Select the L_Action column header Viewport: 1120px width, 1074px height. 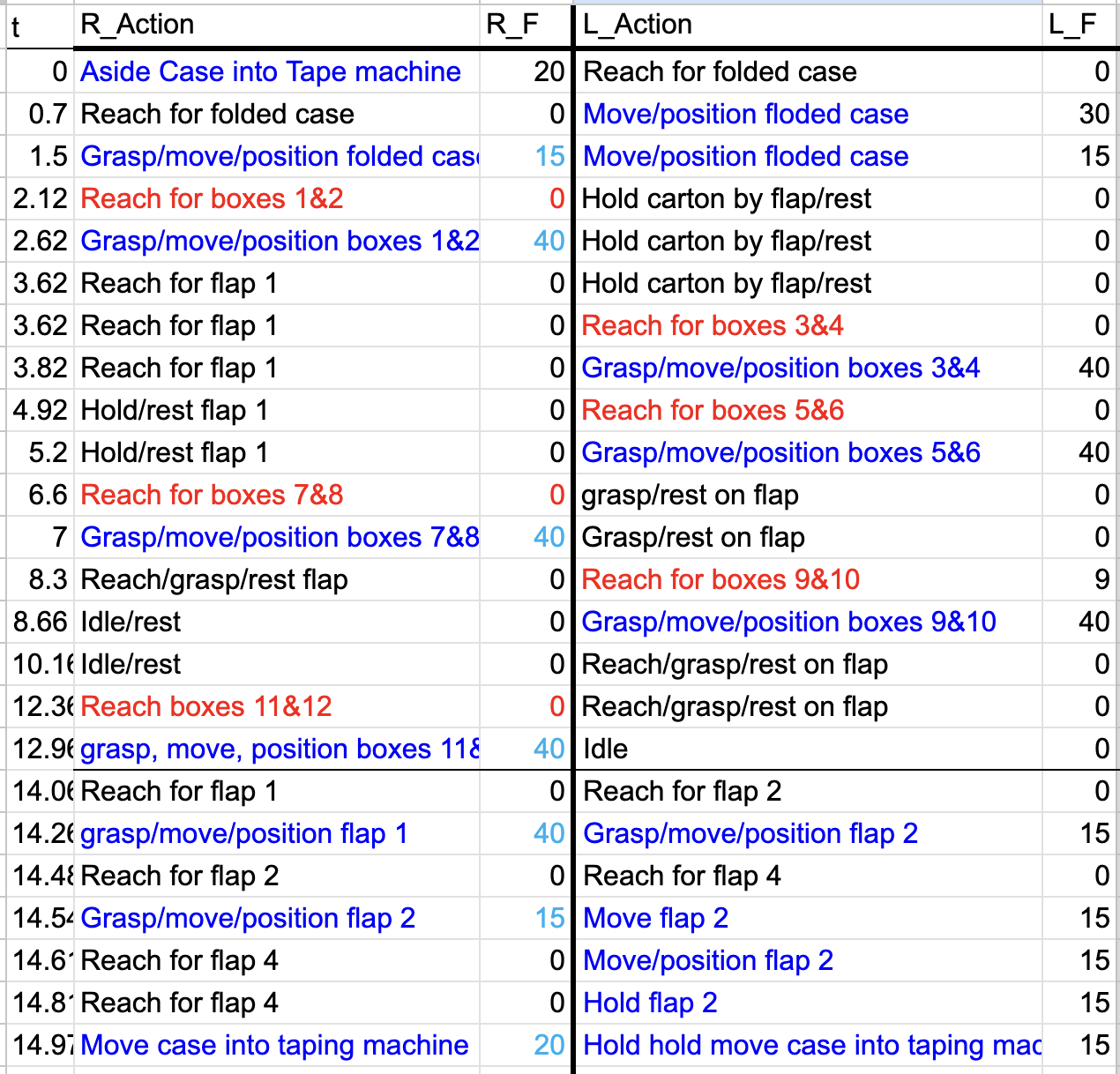(x=635, y=24)
